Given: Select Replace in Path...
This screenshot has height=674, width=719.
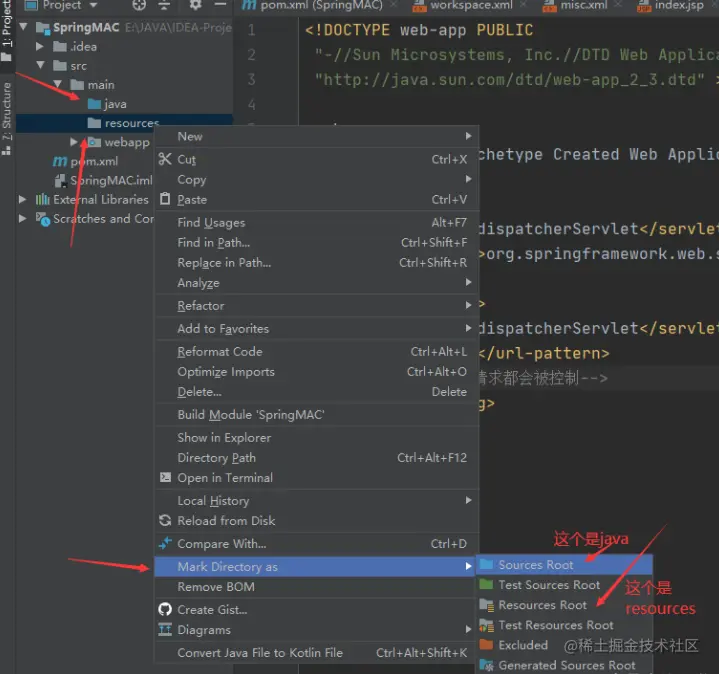Looking at the screenshot, I should coord(316,263).
